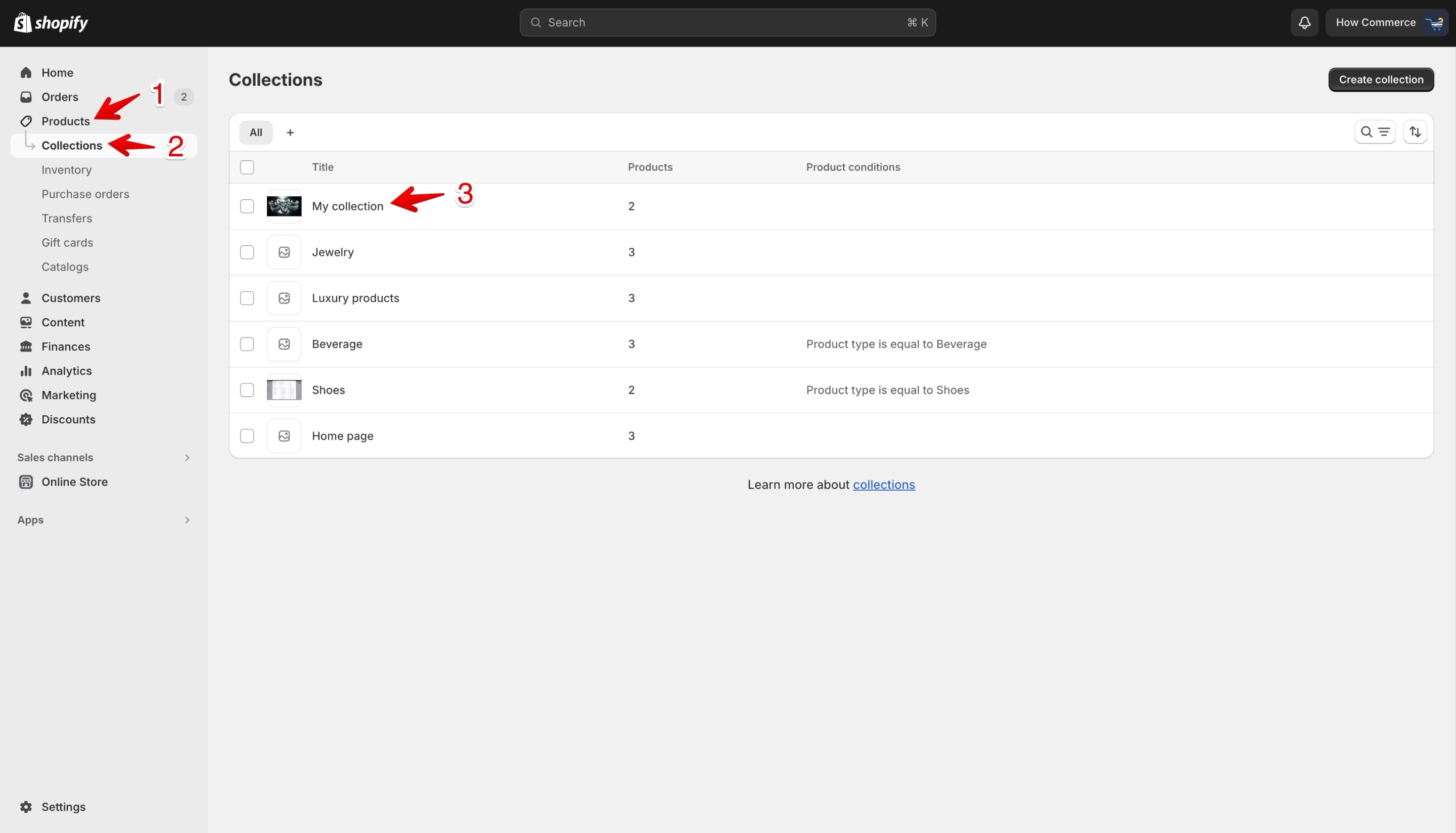Open Gift cards in the sidebar
Viewport: 1456px width, 833px height.
click(x=67, y=243)
